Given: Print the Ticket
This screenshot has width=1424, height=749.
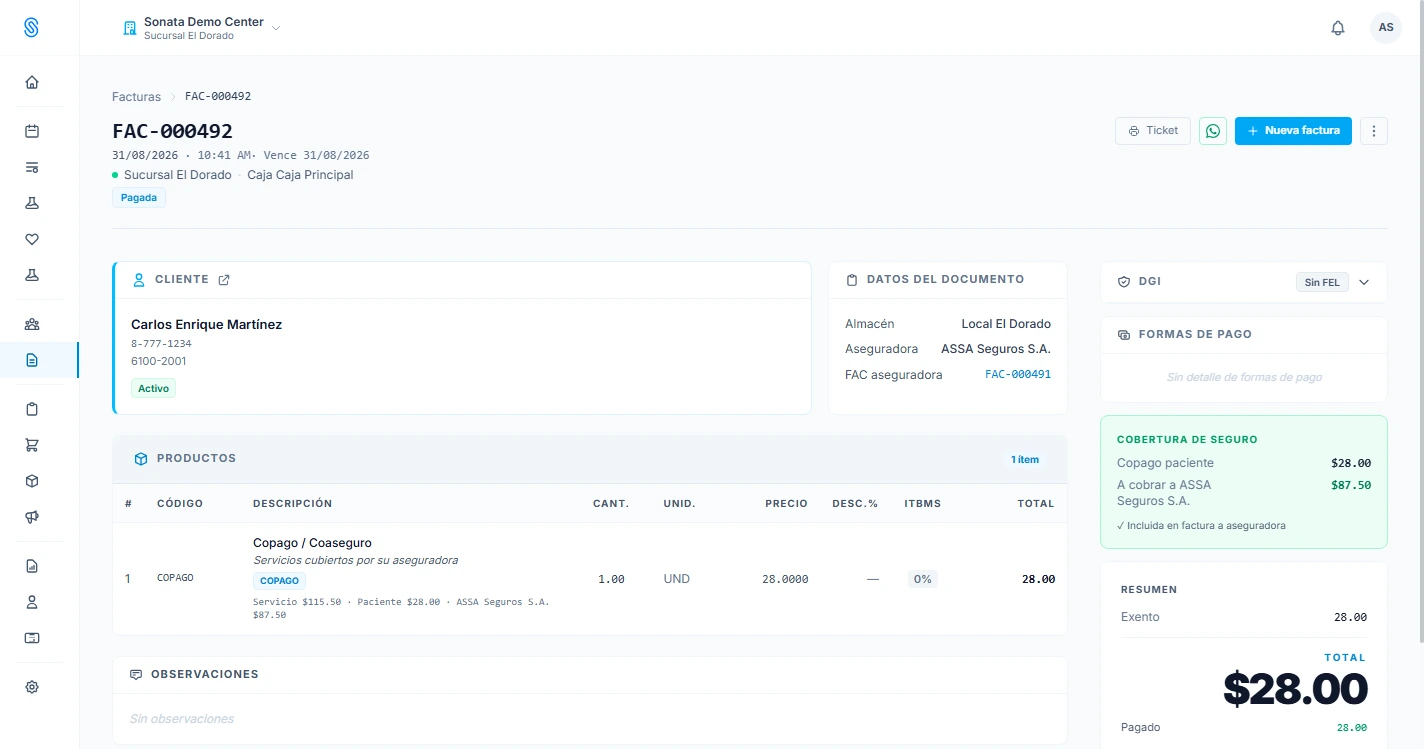Looking at the screenshot, I should pyautogui.click(x=1153, y=131).
